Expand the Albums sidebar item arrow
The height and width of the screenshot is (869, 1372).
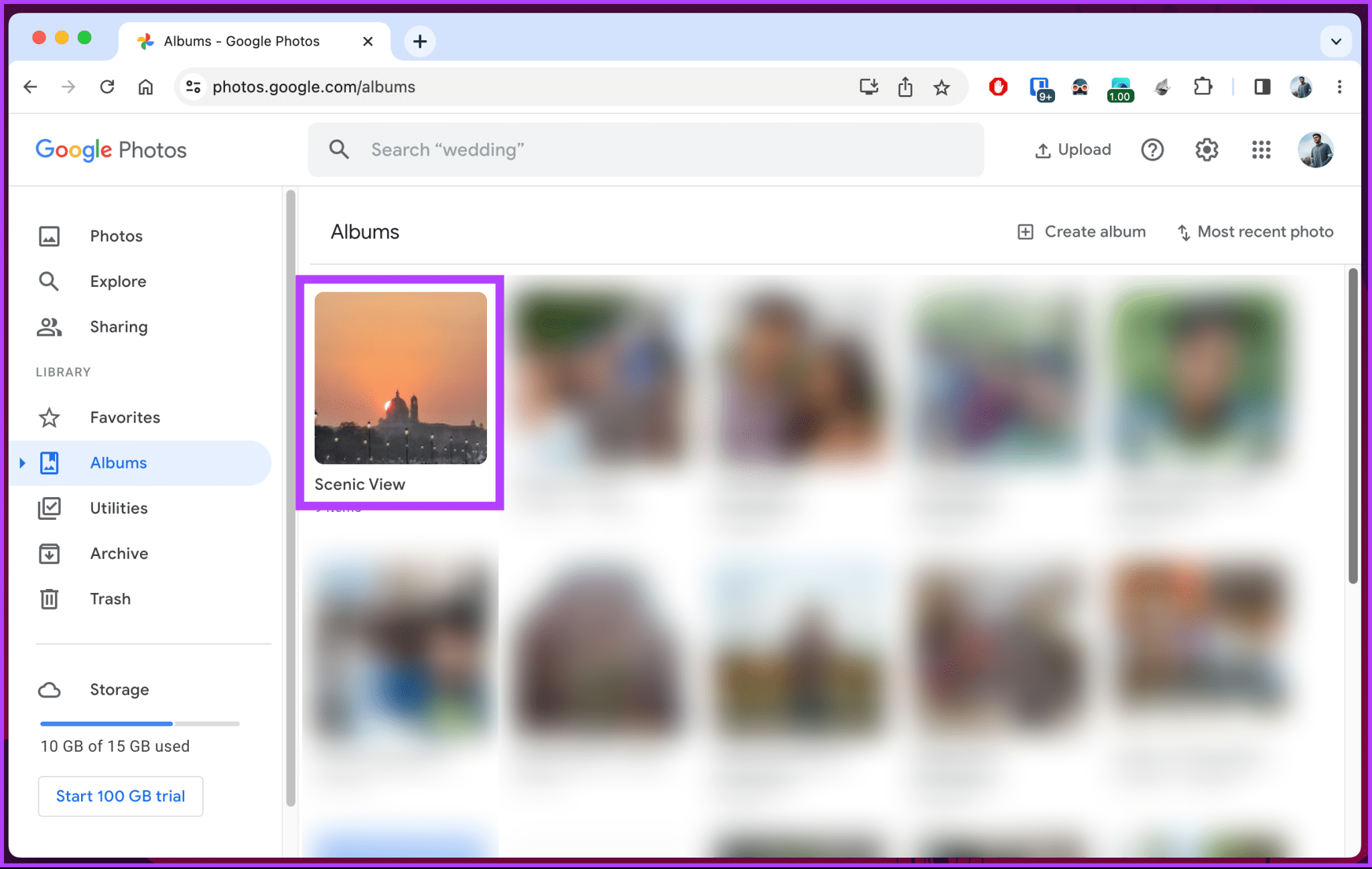22,462
